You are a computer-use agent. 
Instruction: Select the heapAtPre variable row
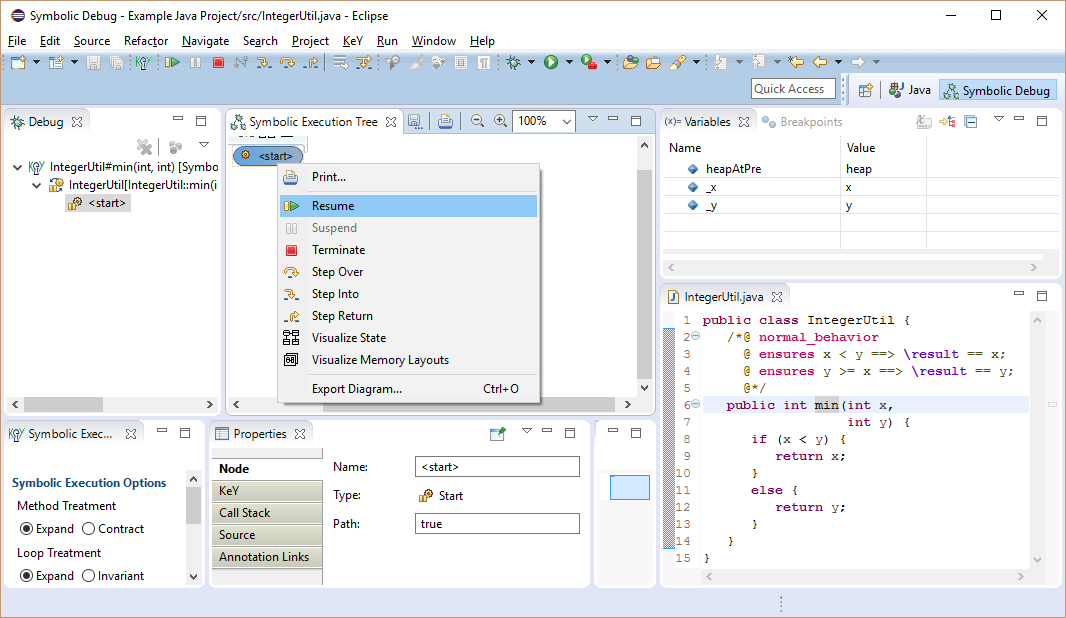coord(794,169)
